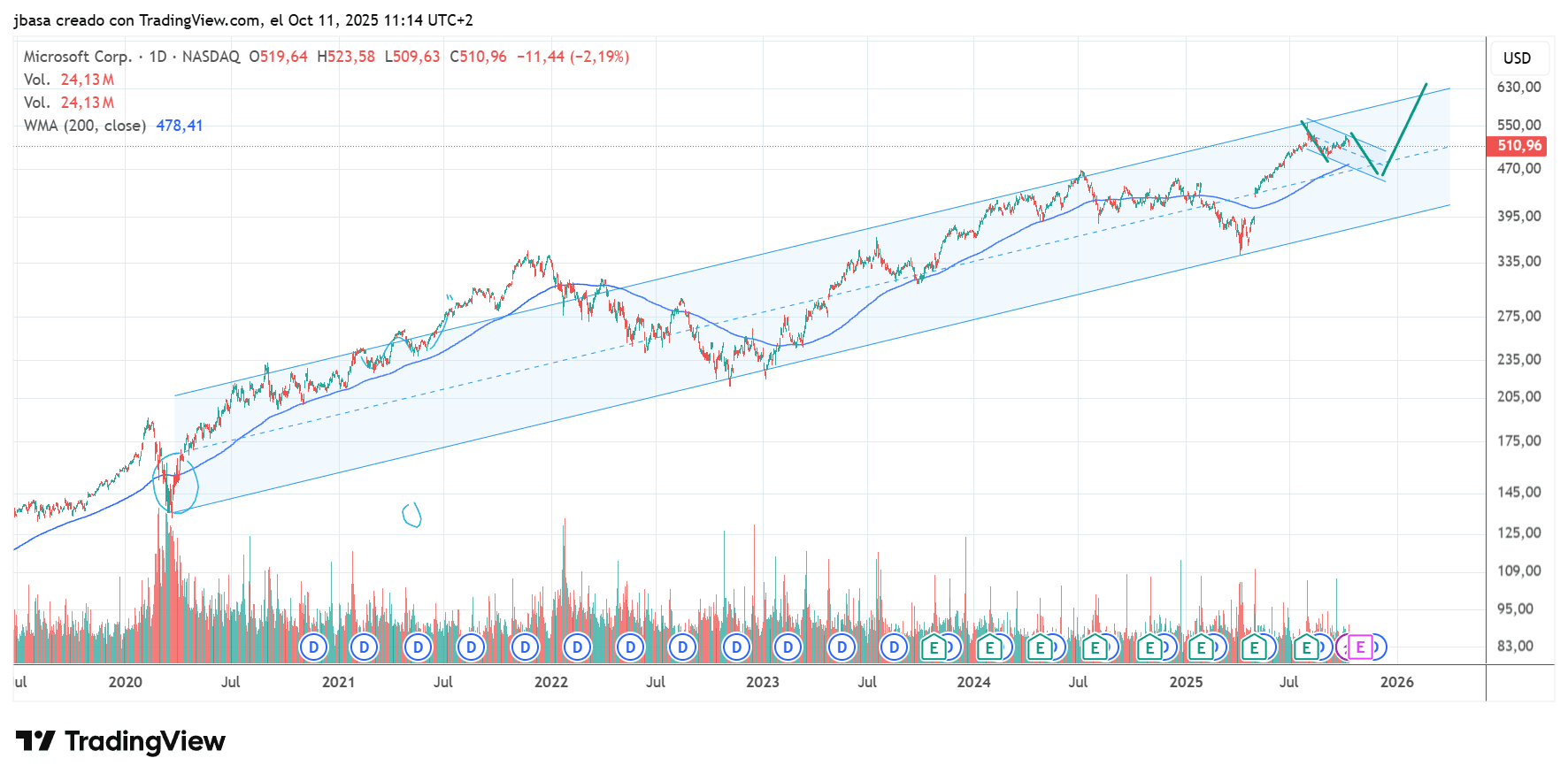
Task: Click the Microsoft Corp. symbol title
Action: point(77,57)
